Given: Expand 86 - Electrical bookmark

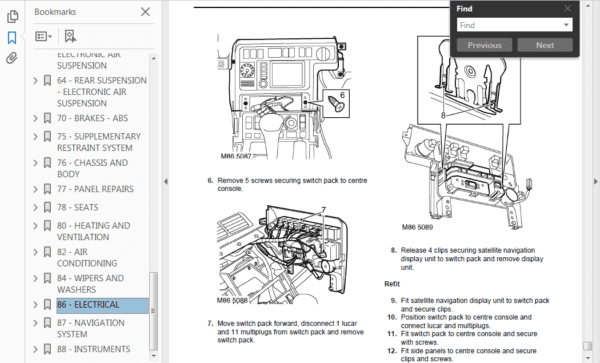Looking at the screenshot, I should tap(35, 305).
